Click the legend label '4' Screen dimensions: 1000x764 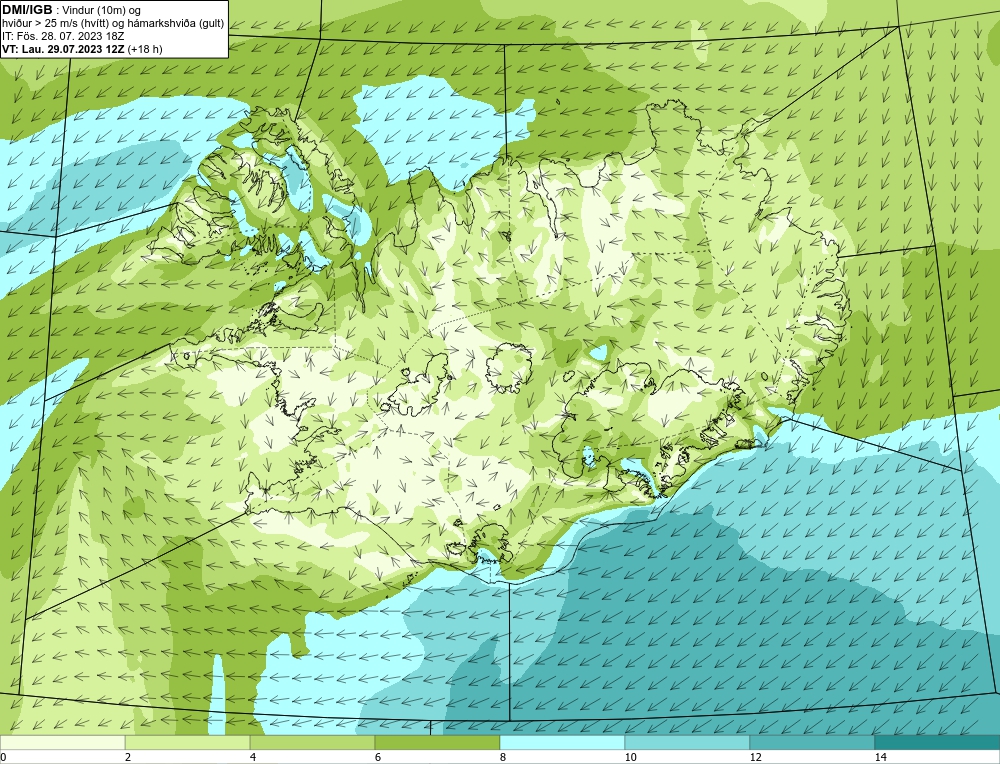[x=253, y=757]
